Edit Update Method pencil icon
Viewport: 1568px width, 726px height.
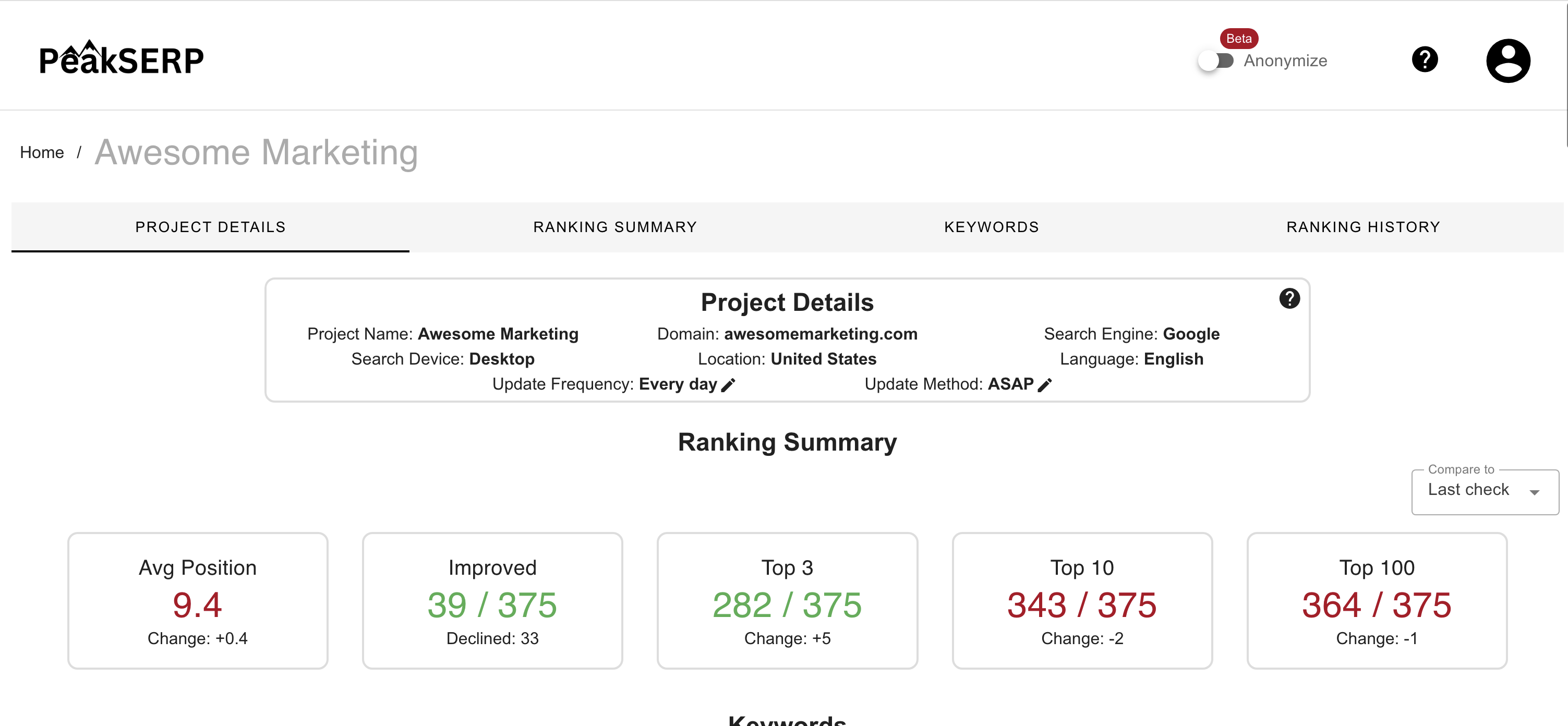(x=1044, y=384)
